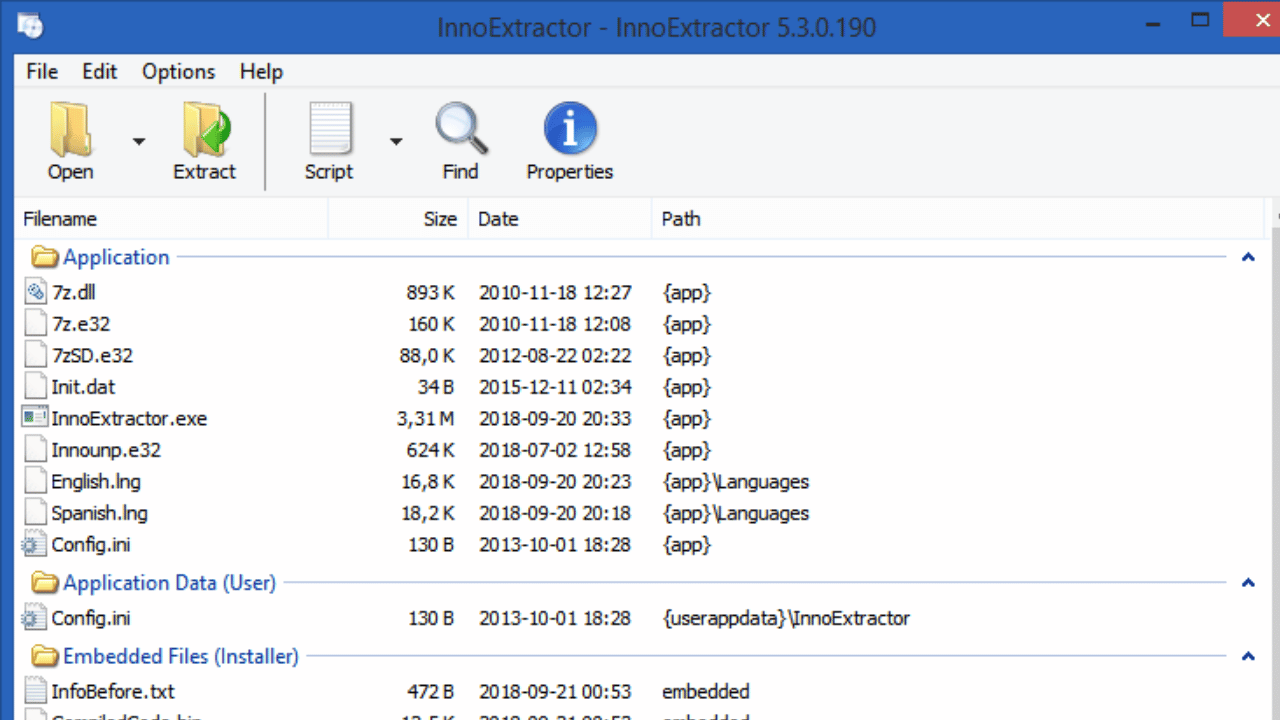
Task: Collapse the Embedded Files (Installer) group
Action: (x=1248, y=657)
